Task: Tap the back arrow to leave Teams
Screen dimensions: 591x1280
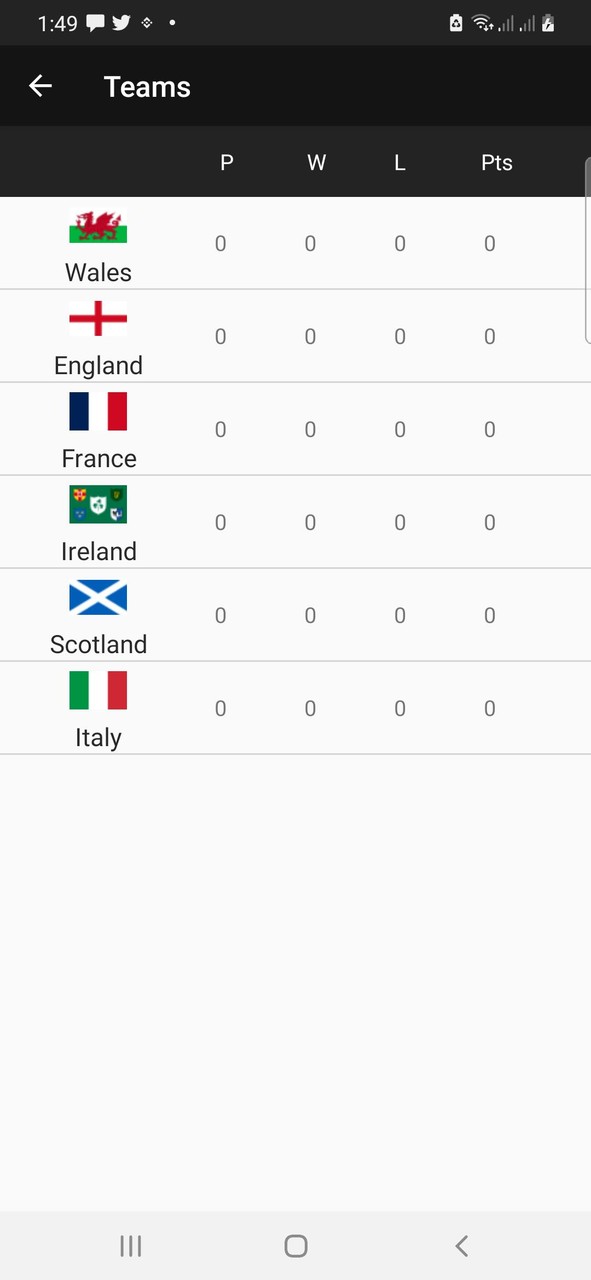Action: (x=40, y=86)
